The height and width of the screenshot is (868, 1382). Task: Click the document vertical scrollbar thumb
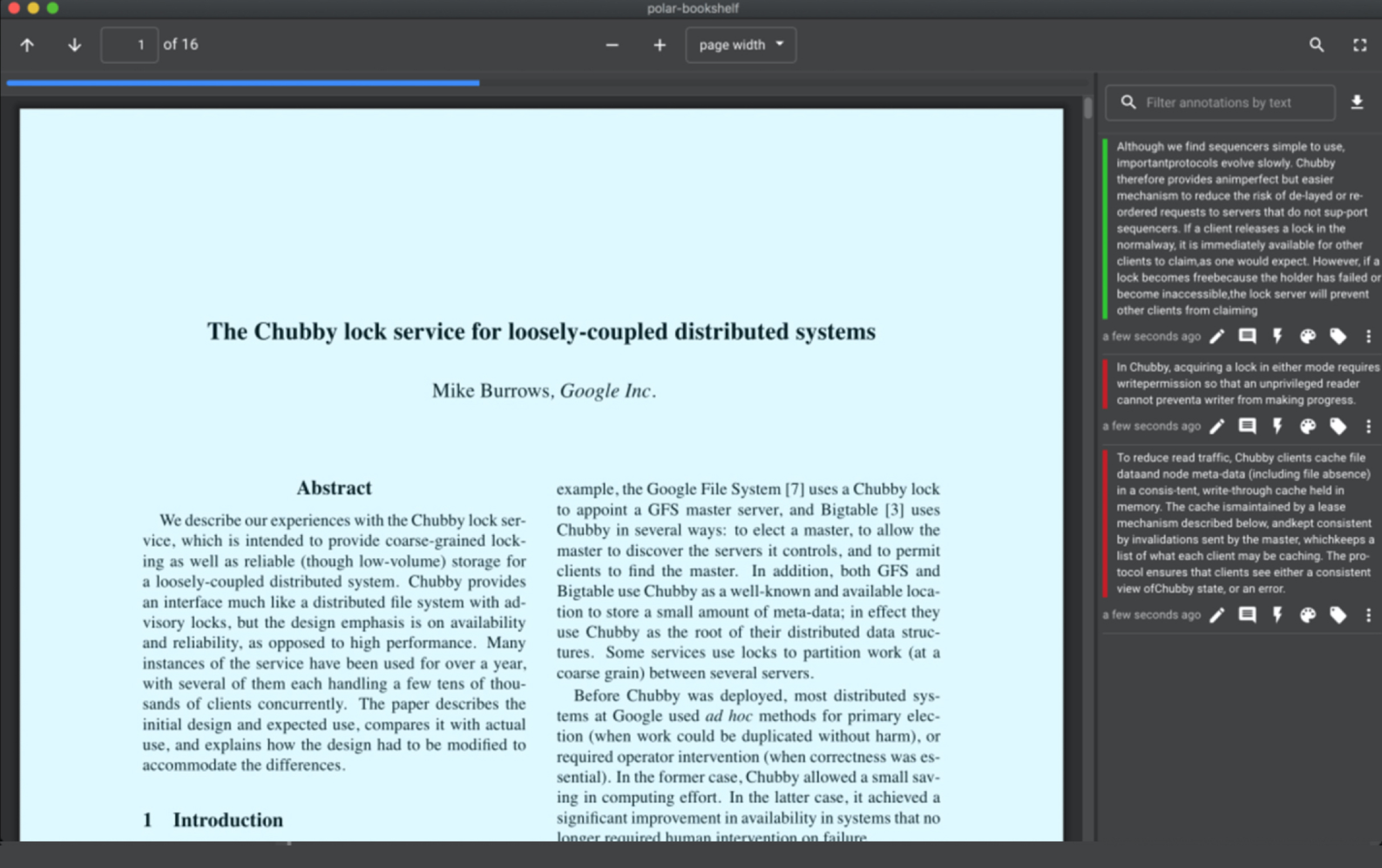[x=1088, y=109]
